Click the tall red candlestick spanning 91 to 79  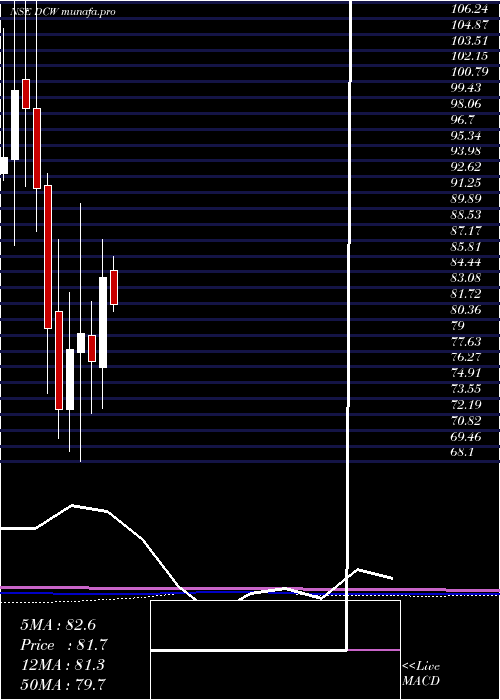coord(48,257)
